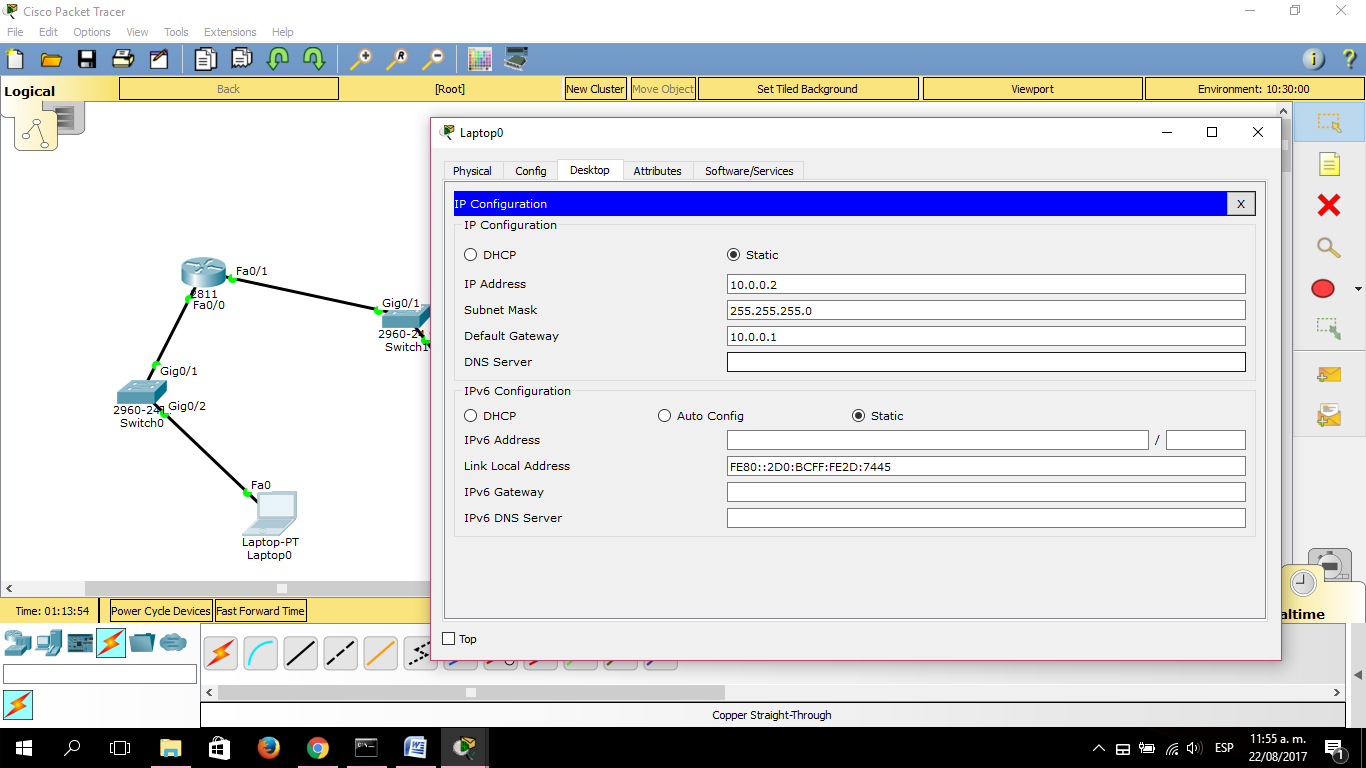The image size is (1366, 768).
Task: Open the custom devices dialog icon
Action: [516, 59]
